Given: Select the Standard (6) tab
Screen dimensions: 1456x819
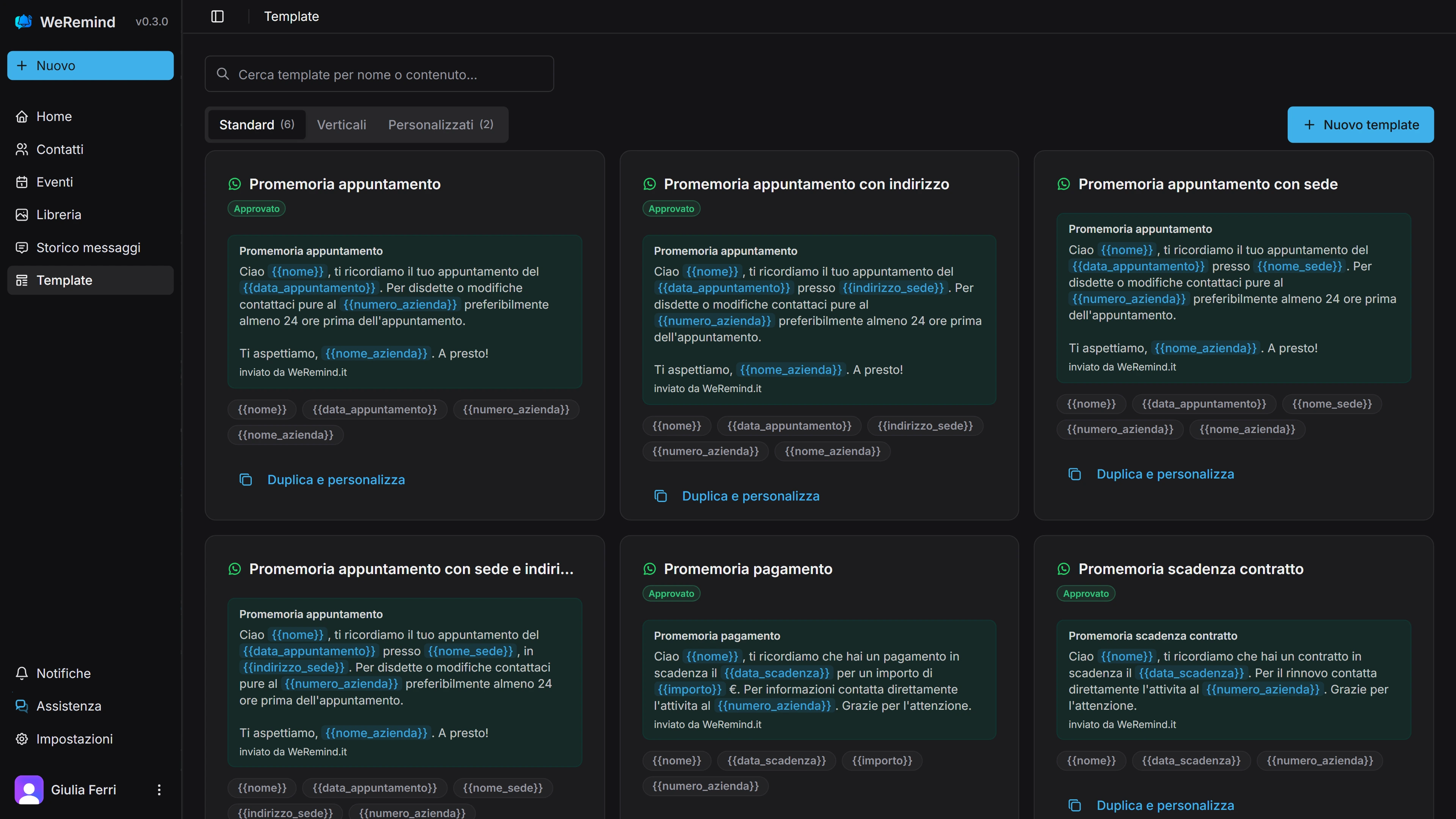Looking at the screenshot, I should coord(257,125).
